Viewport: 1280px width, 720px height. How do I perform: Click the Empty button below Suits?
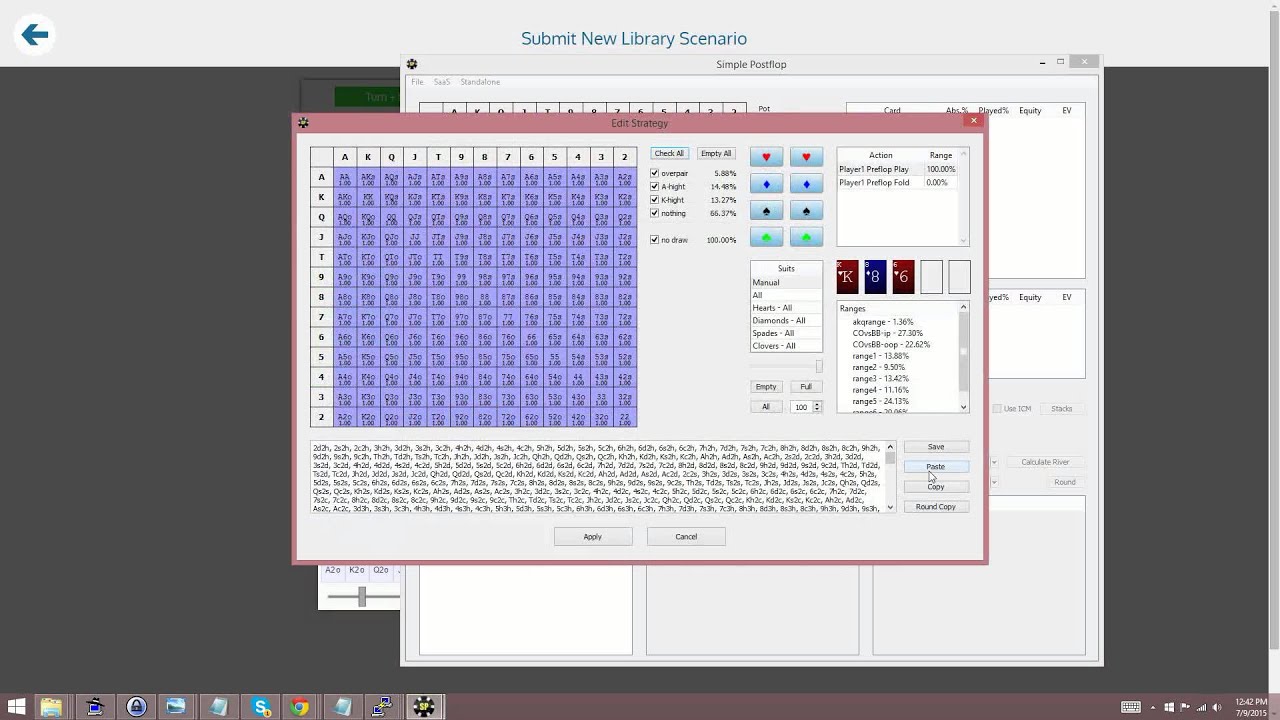766,387
